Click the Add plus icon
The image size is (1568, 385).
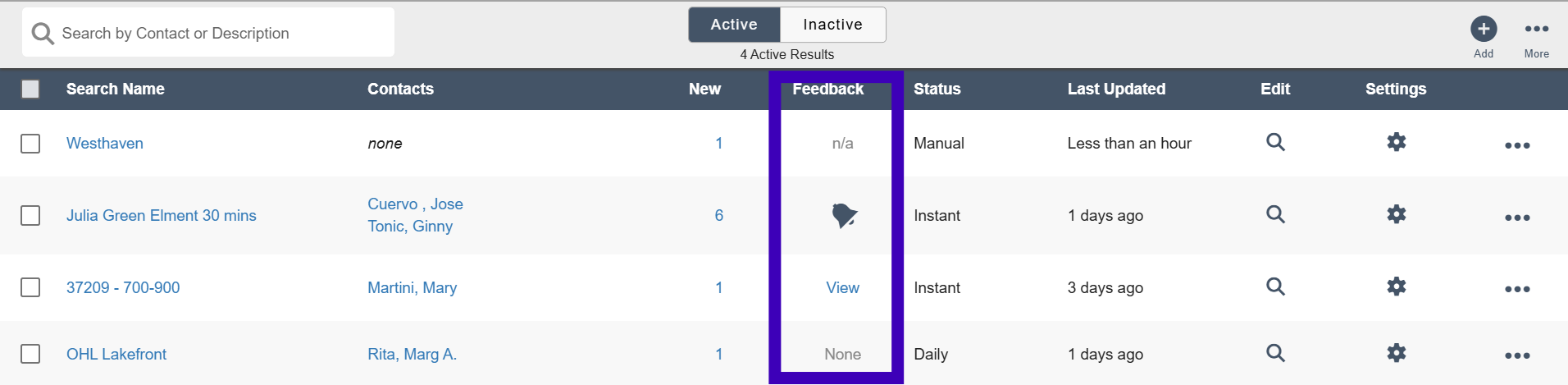(1483, 30)
